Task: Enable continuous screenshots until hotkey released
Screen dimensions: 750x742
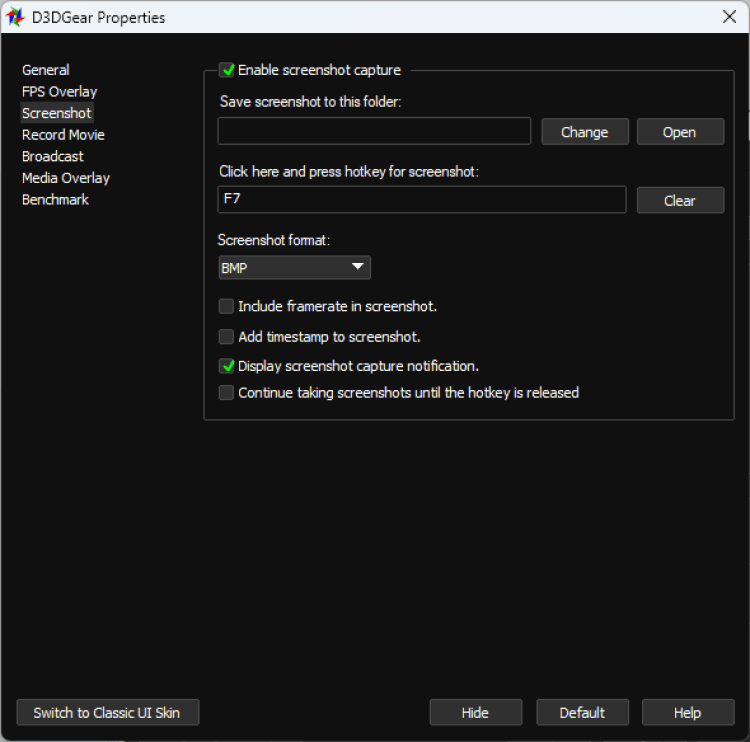Action: click(x=227, y=393)
